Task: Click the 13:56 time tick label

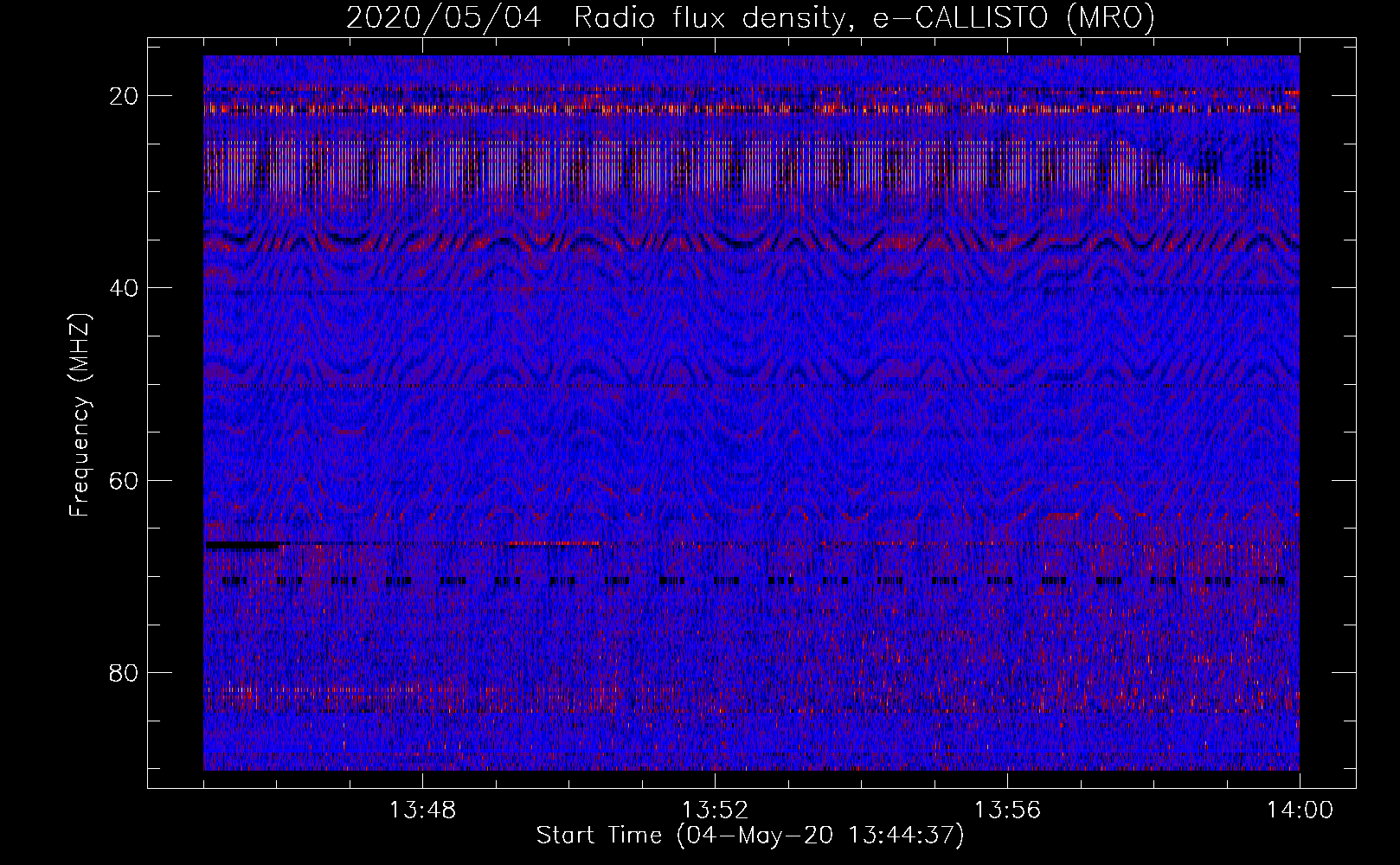Action: (x=1007, y=811)
